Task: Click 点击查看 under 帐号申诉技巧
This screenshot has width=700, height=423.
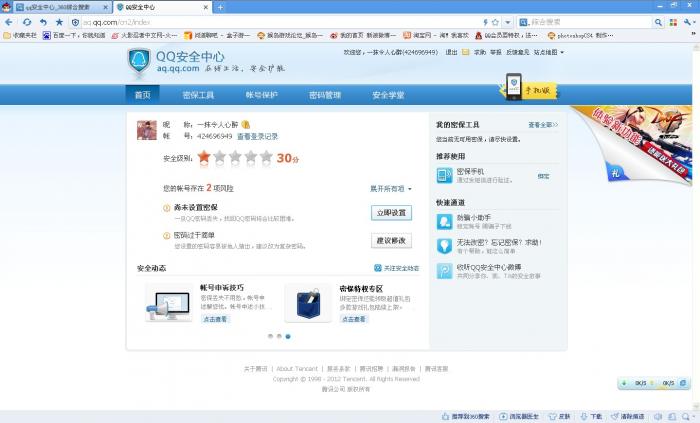Action: (x=215, y=319)
